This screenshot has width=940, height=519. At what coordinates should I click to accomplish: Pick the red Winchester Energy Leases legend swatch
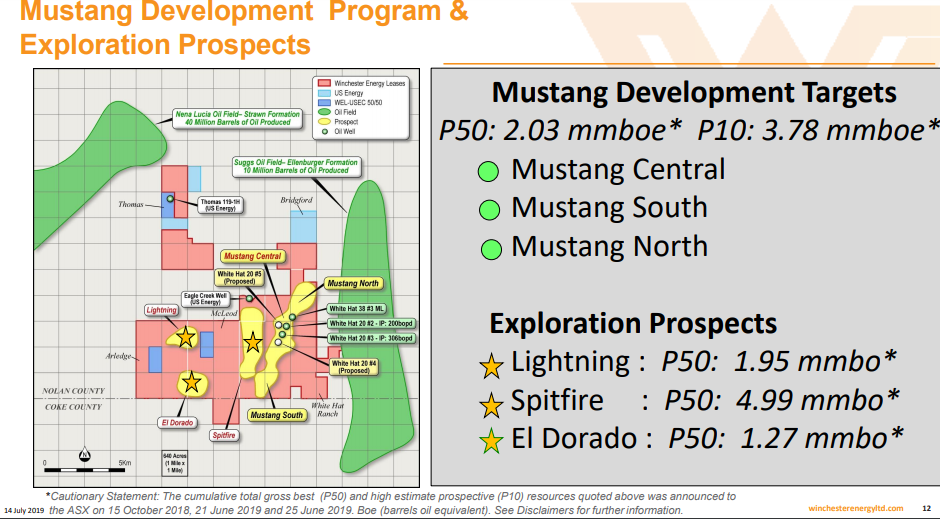point(324,83)
